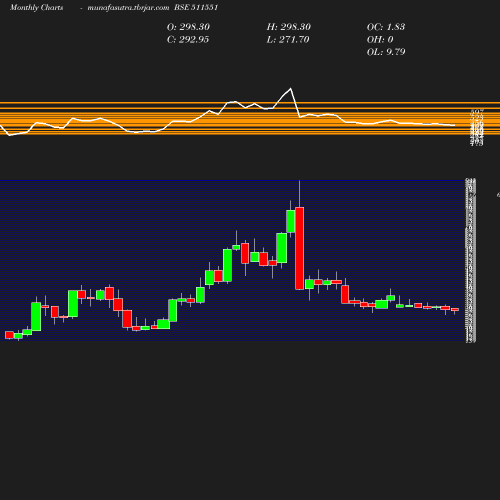Viewport: 500px width, 500px height.
Task: Click the 'Monthly Charts' title text
Action: click(x=37, y=7)
